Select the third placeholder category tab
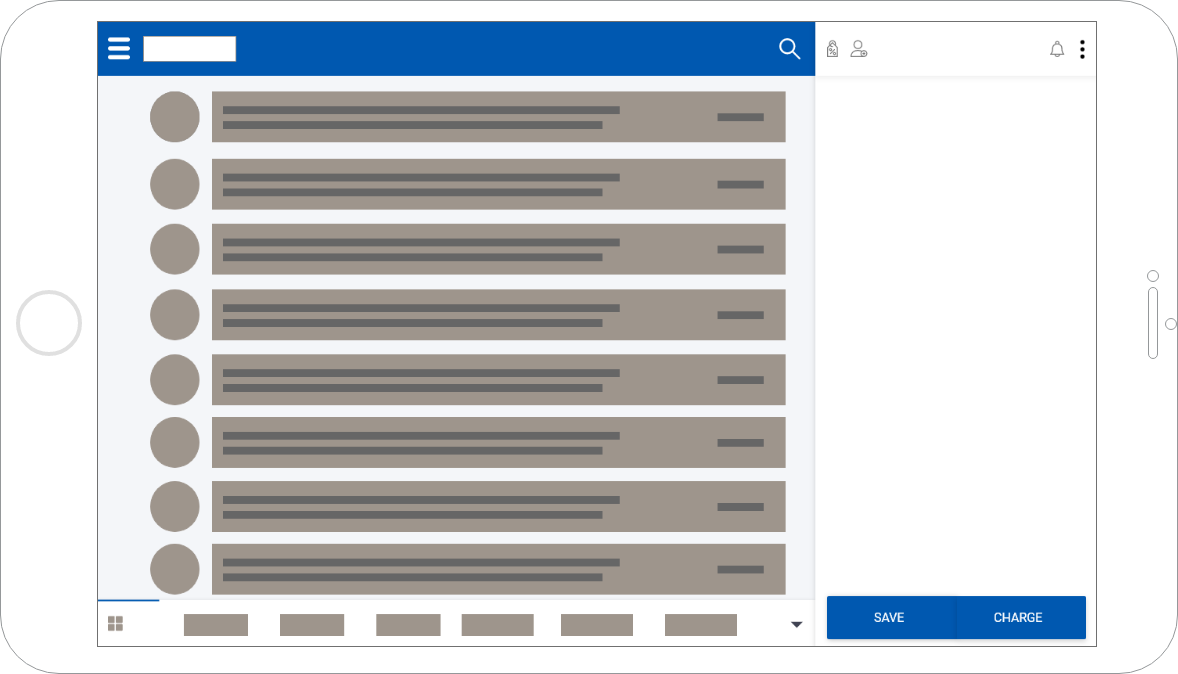Screen dimensions: 1178x674 click(408, 625)
